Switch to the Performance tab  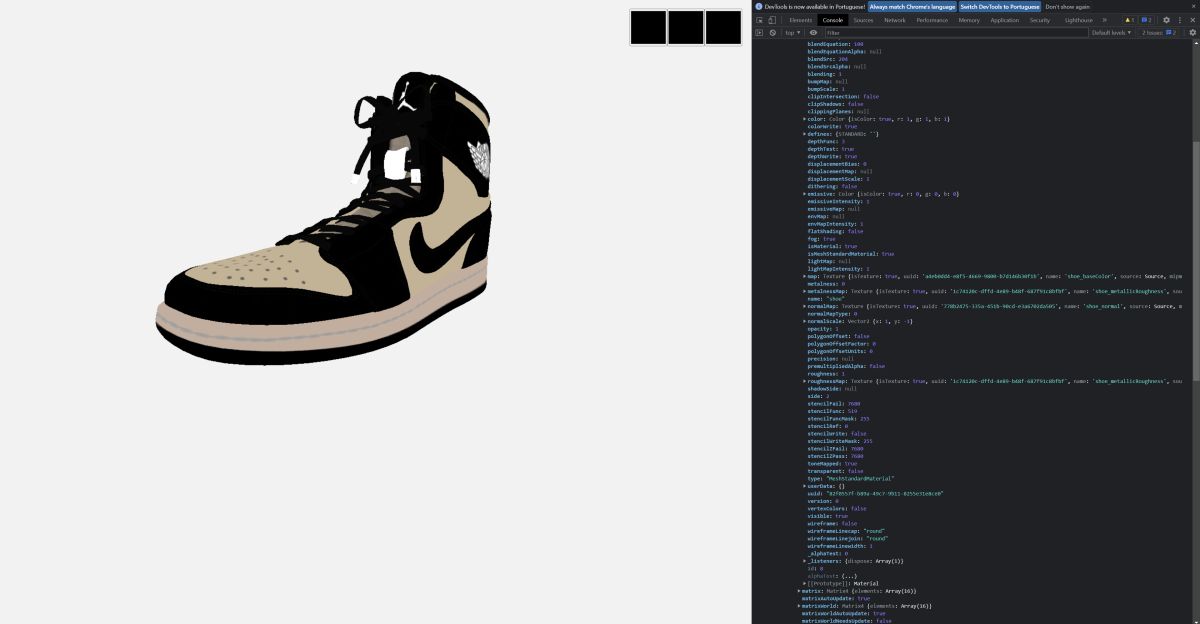pos(932,20)
